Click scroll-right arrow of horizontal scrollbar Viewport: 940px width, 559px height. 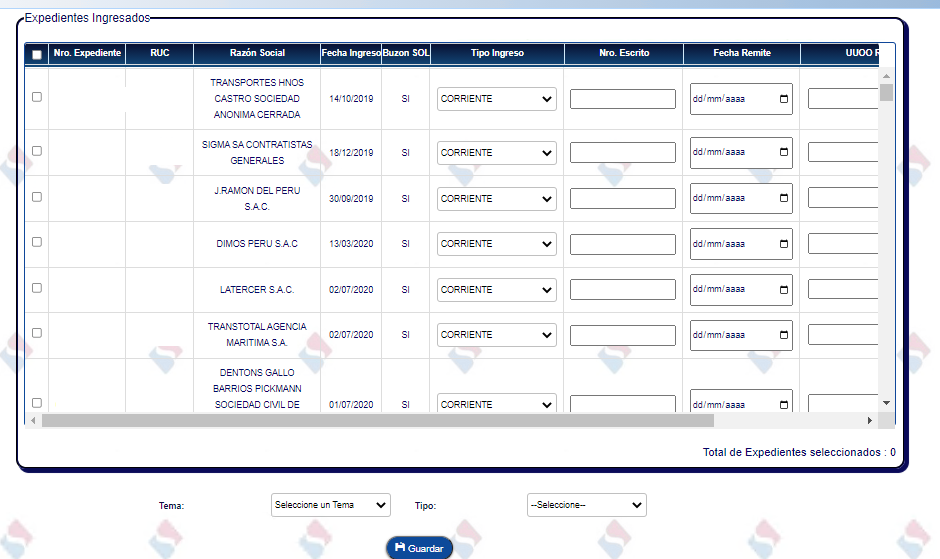point(870,420)
